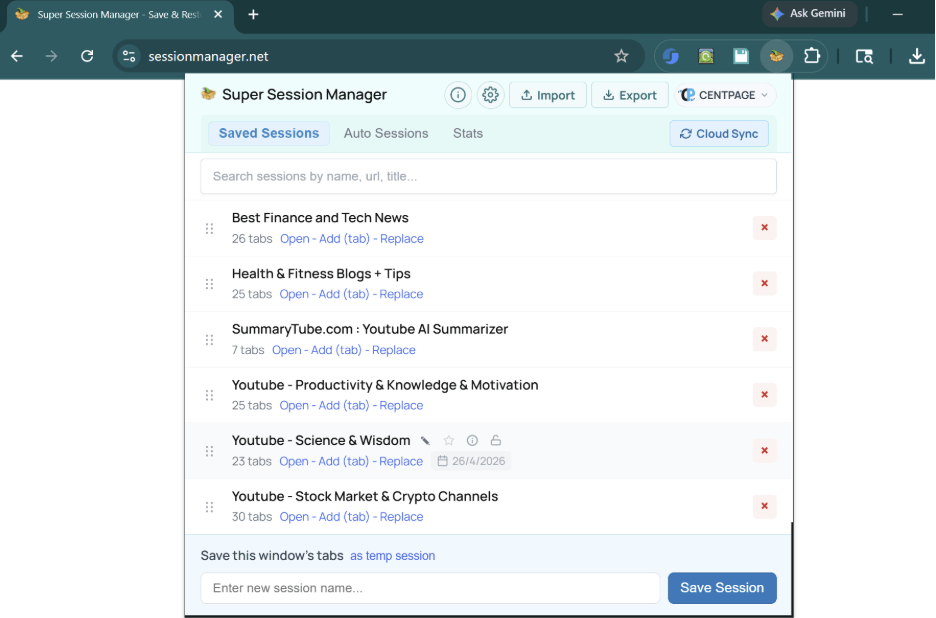
Task: Rename Youtube - Science & Wisdom via pencil icon
Action: [426, 441]
